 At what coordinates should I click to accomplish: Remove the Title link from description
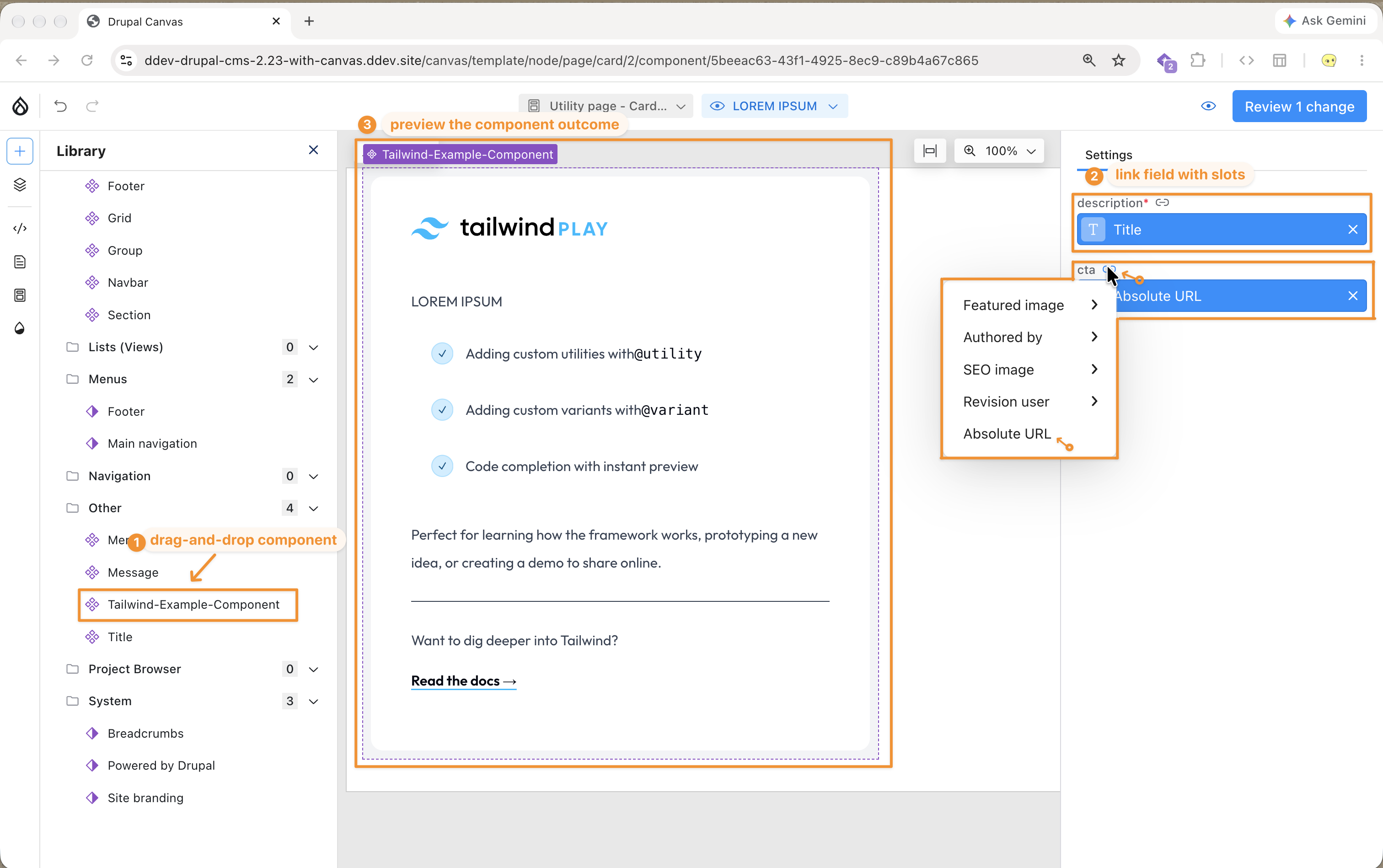click(x=1352, y=230)
